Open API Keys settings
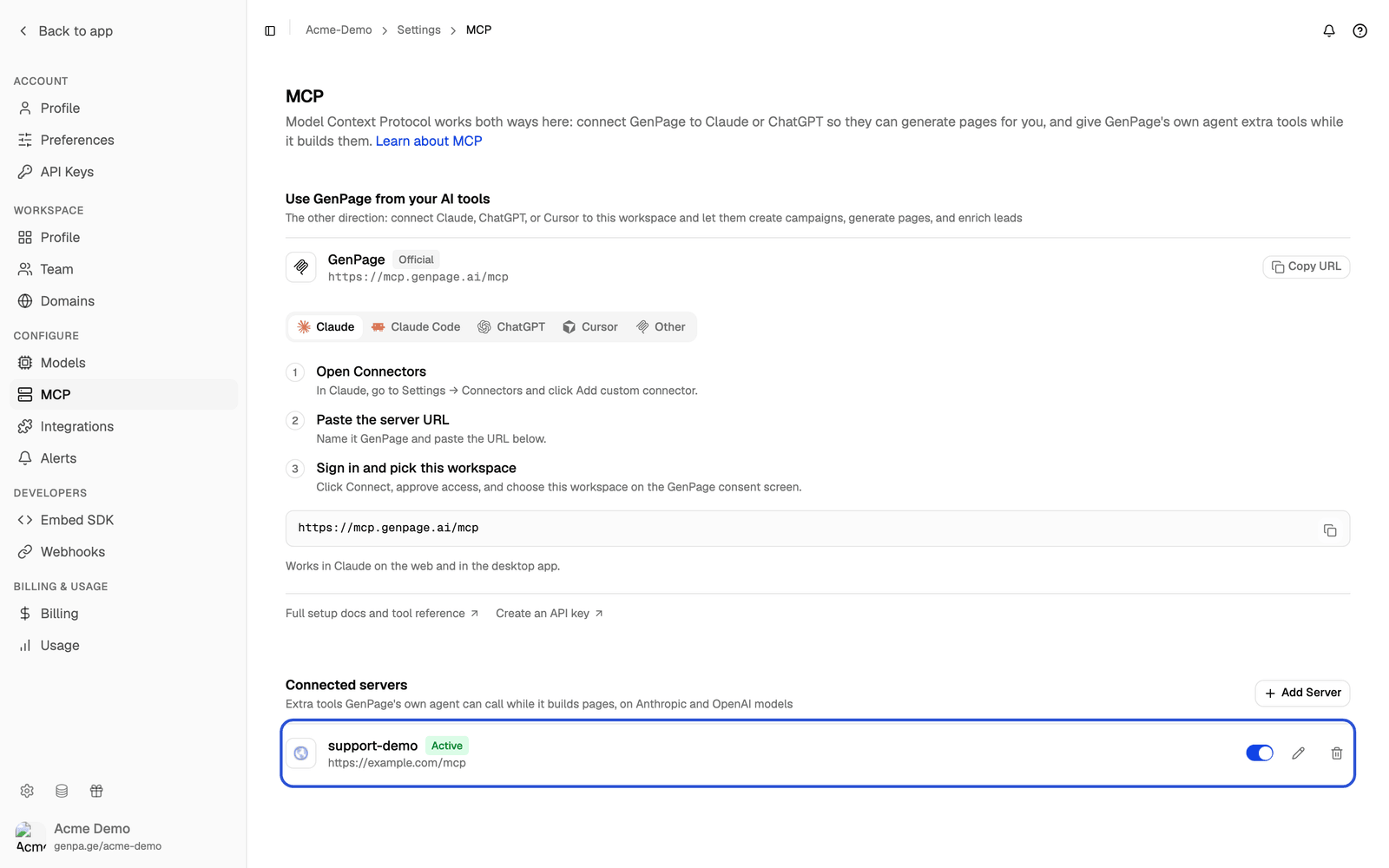The height and width of the screenshot is (868, 1389). pos(123,172)
